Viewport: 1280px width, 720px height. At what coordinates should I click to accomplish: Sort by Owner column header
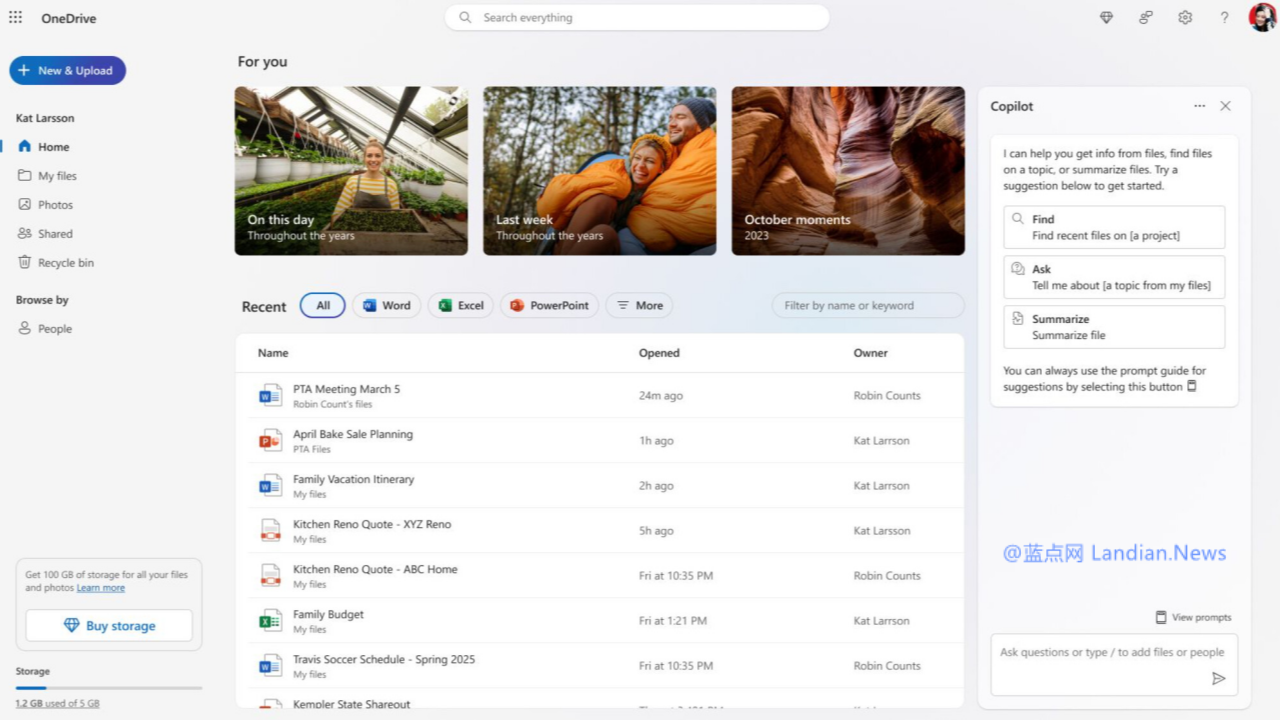coord(870,353)
